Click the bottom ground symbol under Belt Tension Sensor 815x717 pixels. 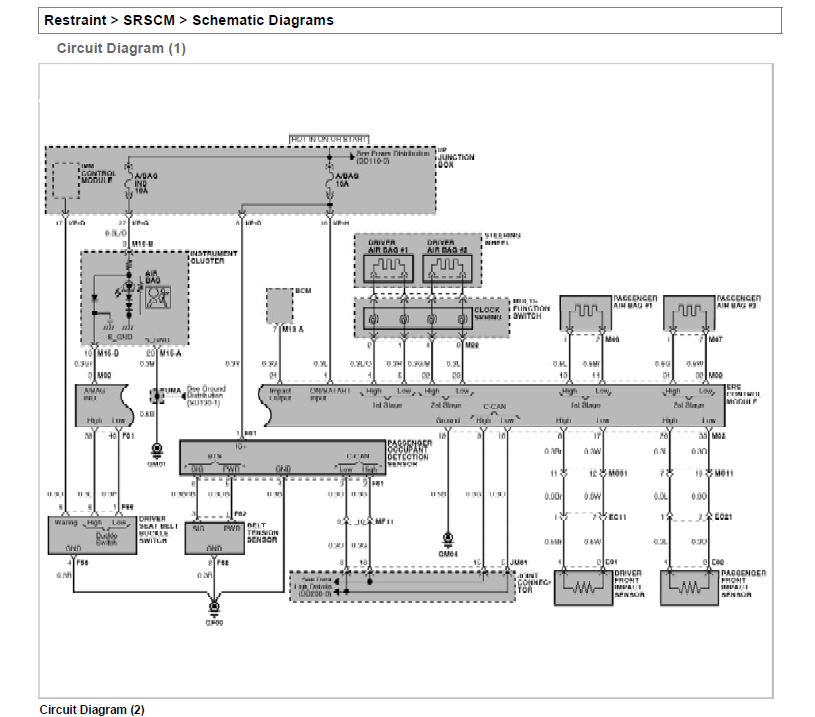coord(214,607)
